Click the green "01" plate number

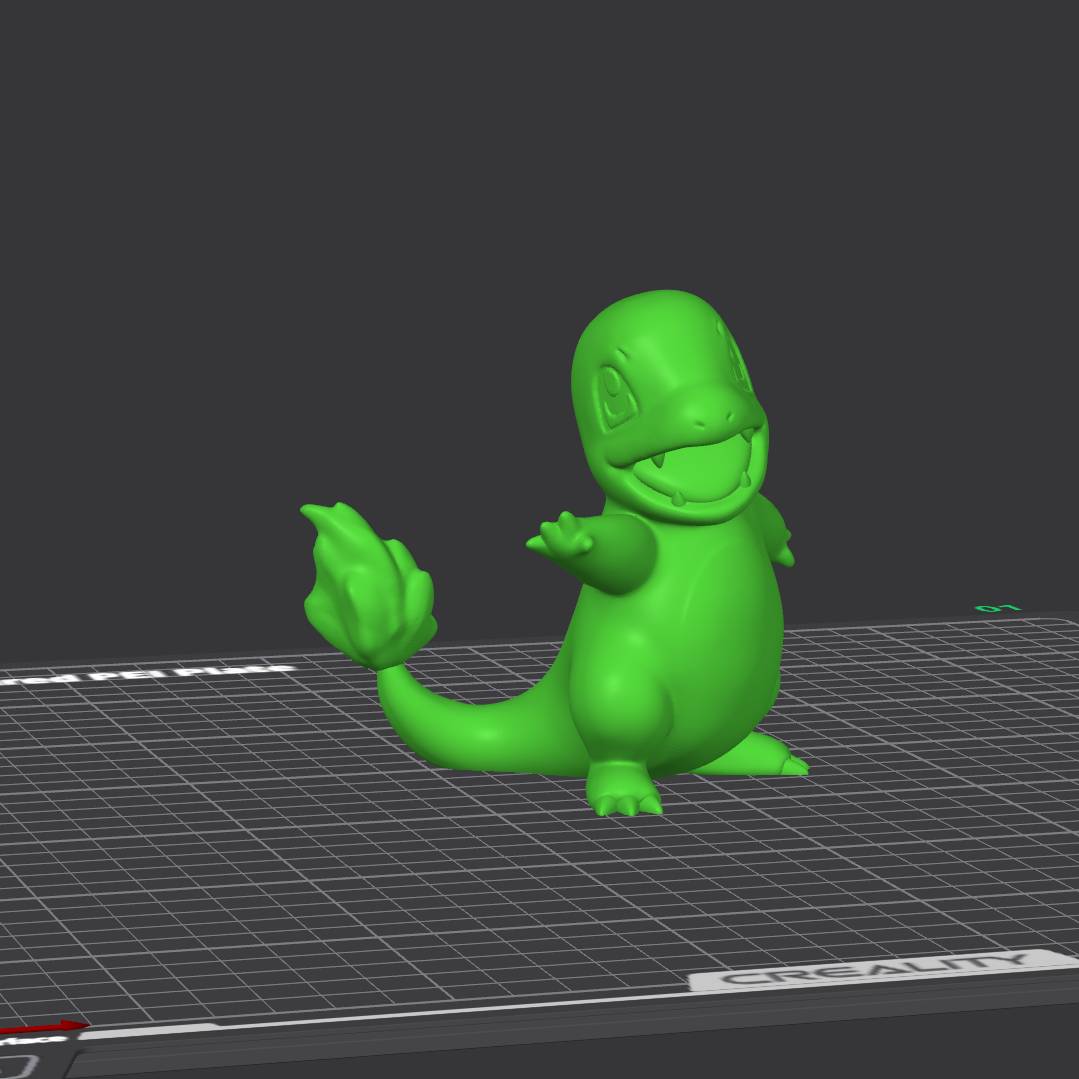998,608
